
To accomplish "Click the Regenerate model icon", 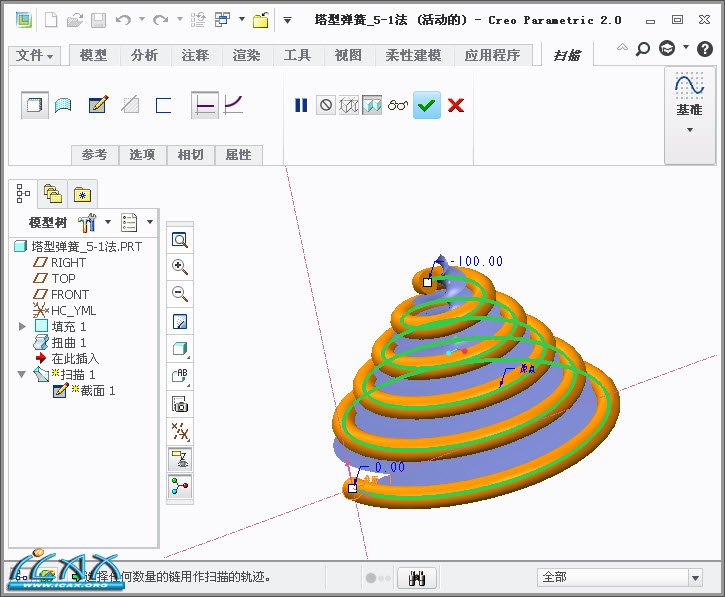I will pos(198,20).
